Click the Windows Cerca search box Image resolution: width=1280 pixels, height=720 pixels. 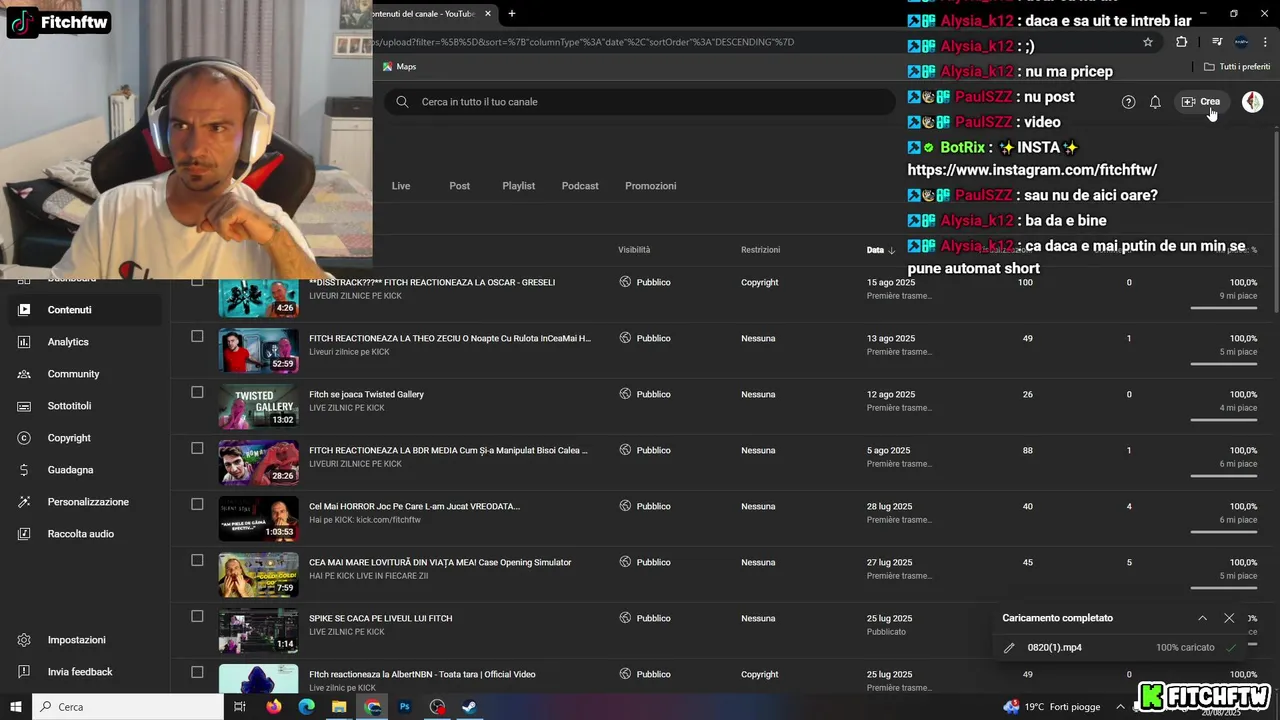(128, 707)
